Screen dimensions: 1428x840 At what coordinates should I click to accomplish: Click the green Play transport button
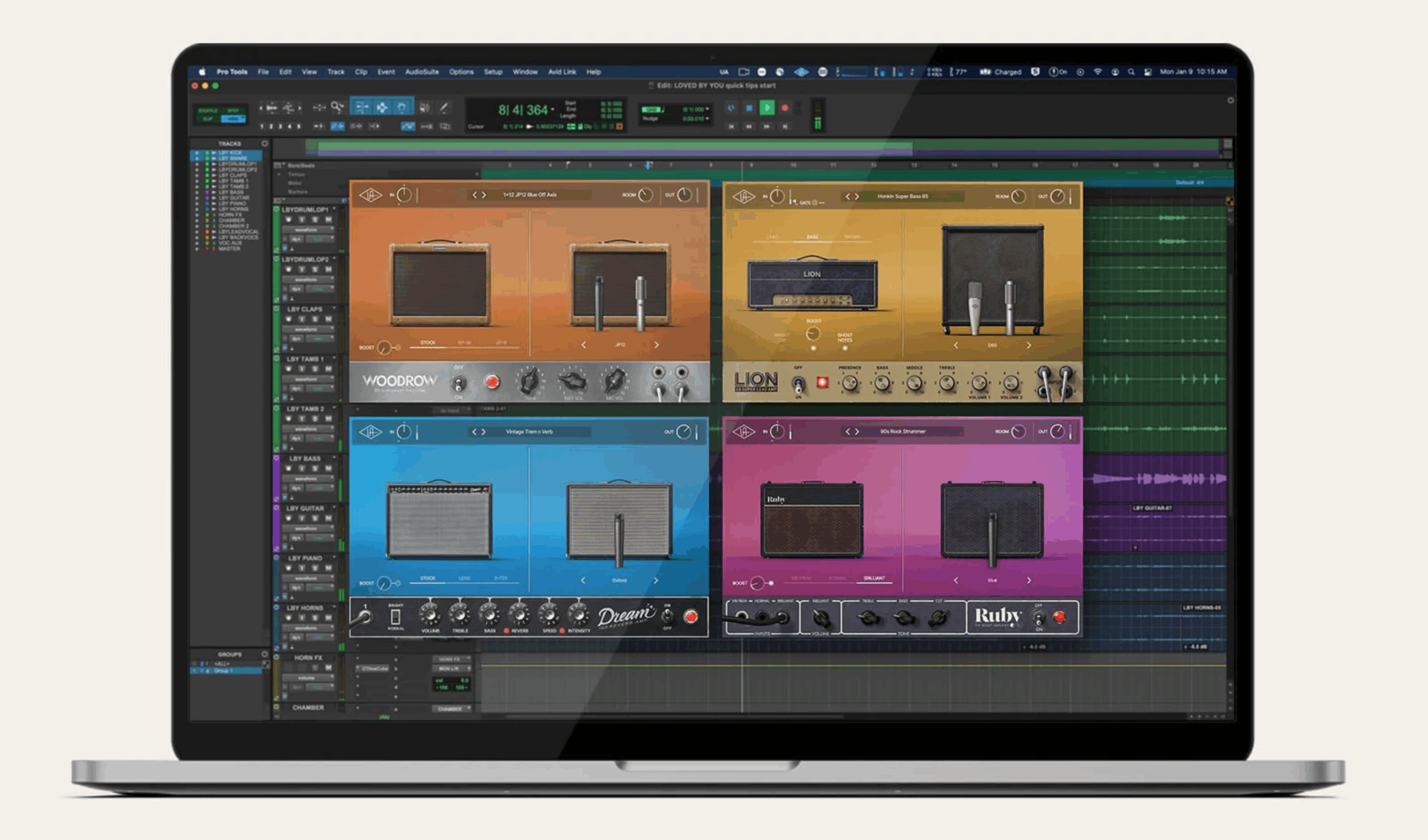766,108
